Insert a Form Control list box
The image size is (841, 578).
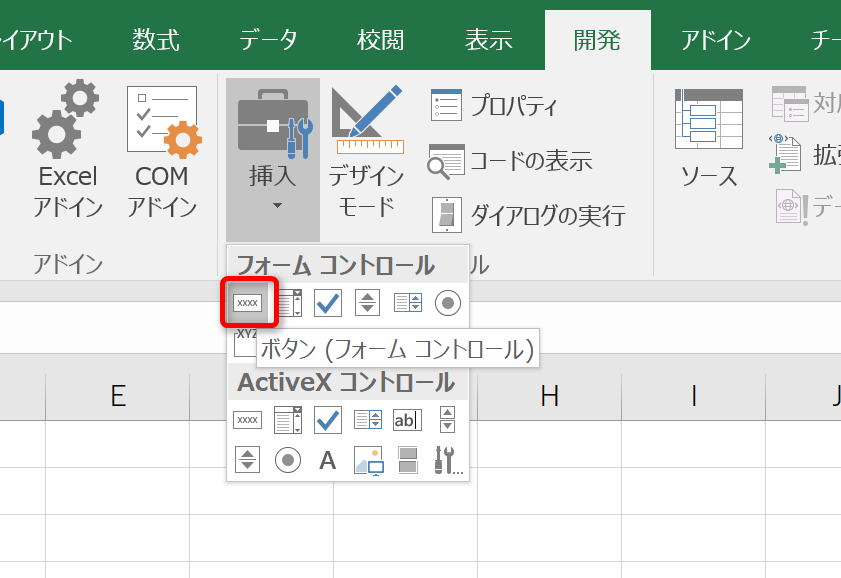[x=408, y=303]
